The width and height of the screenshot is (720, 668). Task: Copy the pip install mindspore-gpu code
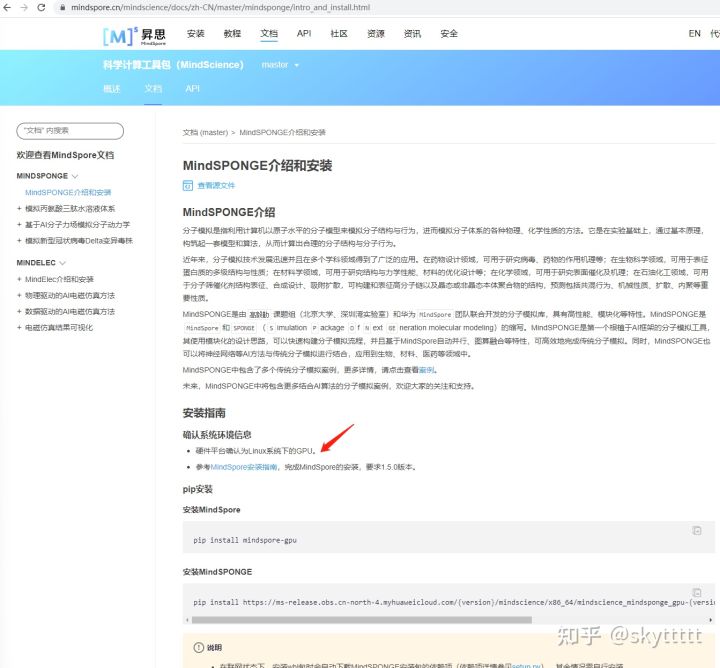697,530
